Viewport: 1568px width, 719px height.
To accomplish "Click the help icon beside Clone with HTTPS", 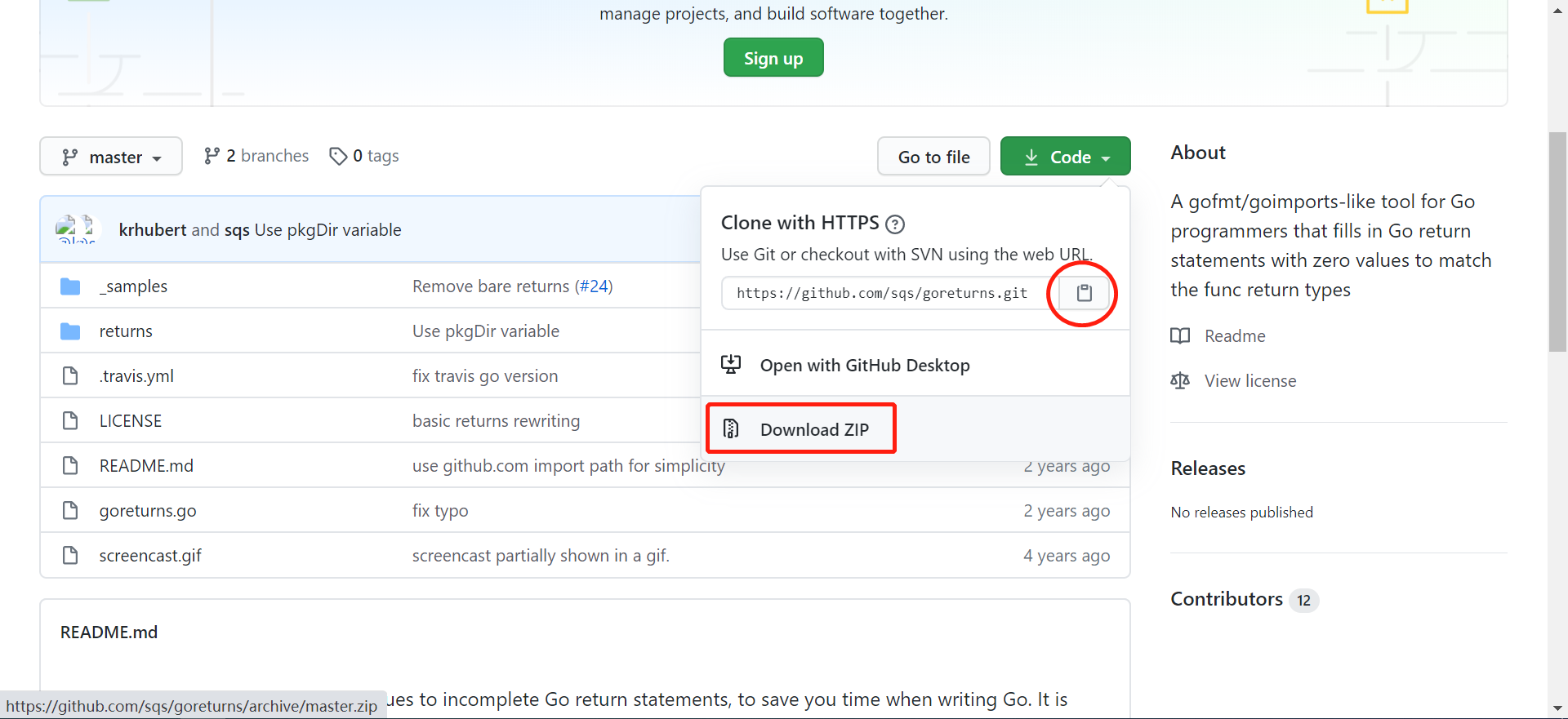I will [895, 224].
